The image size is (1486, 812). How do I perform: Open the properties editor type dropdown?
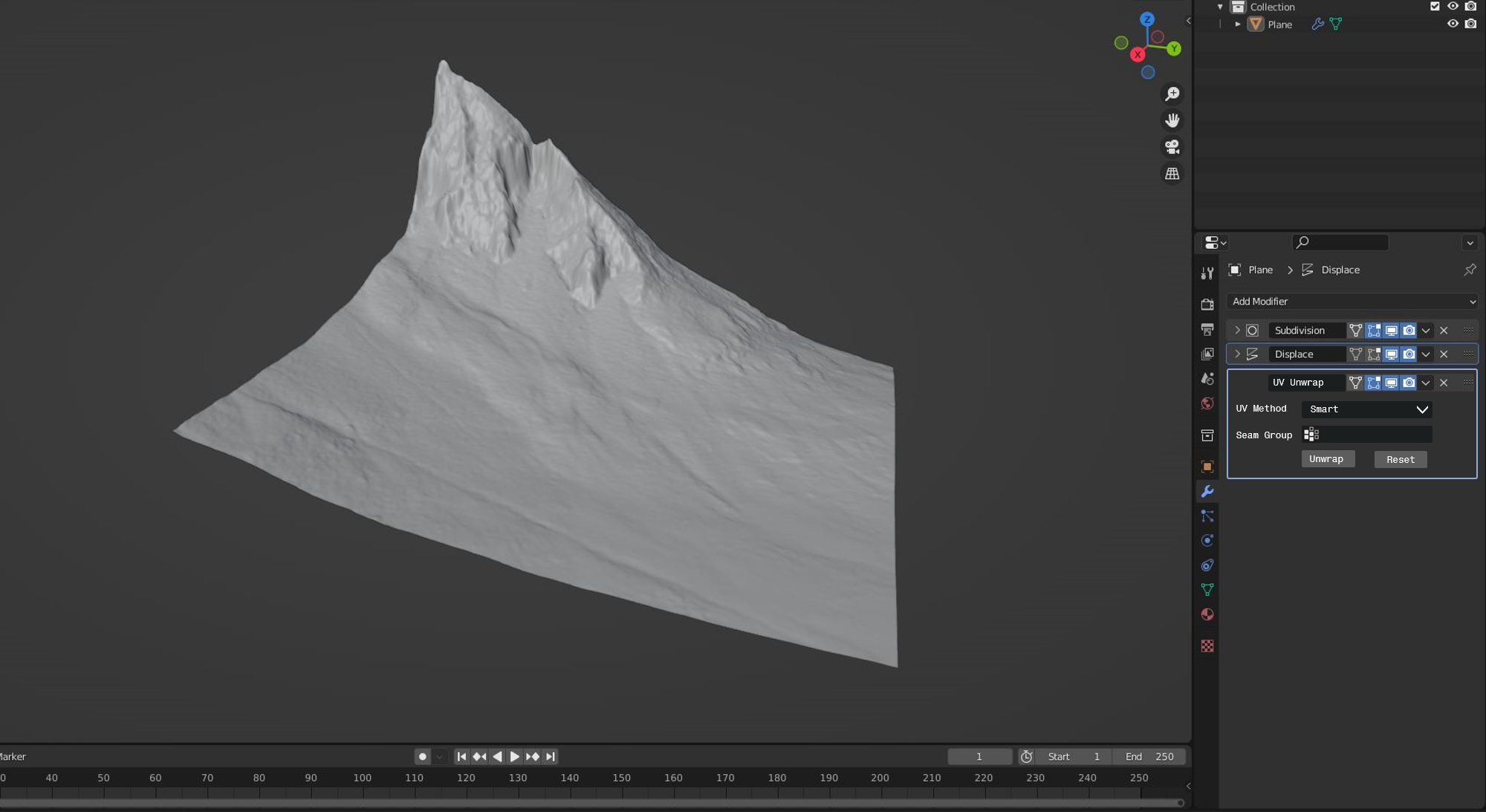pos(1215,243)
